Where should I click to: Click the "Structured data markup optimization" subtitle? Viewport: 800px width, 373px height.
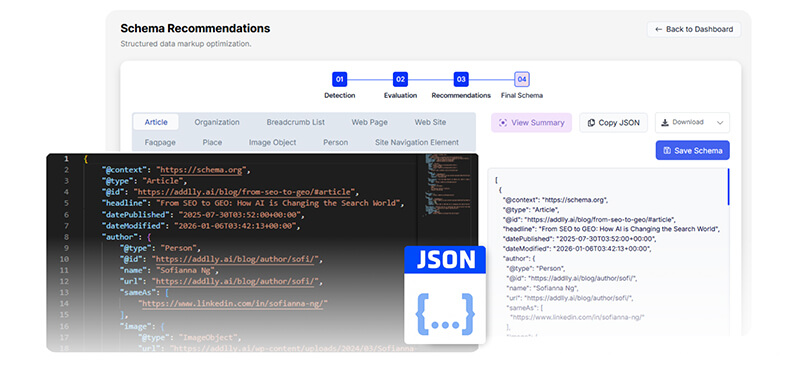click(186, 44)
